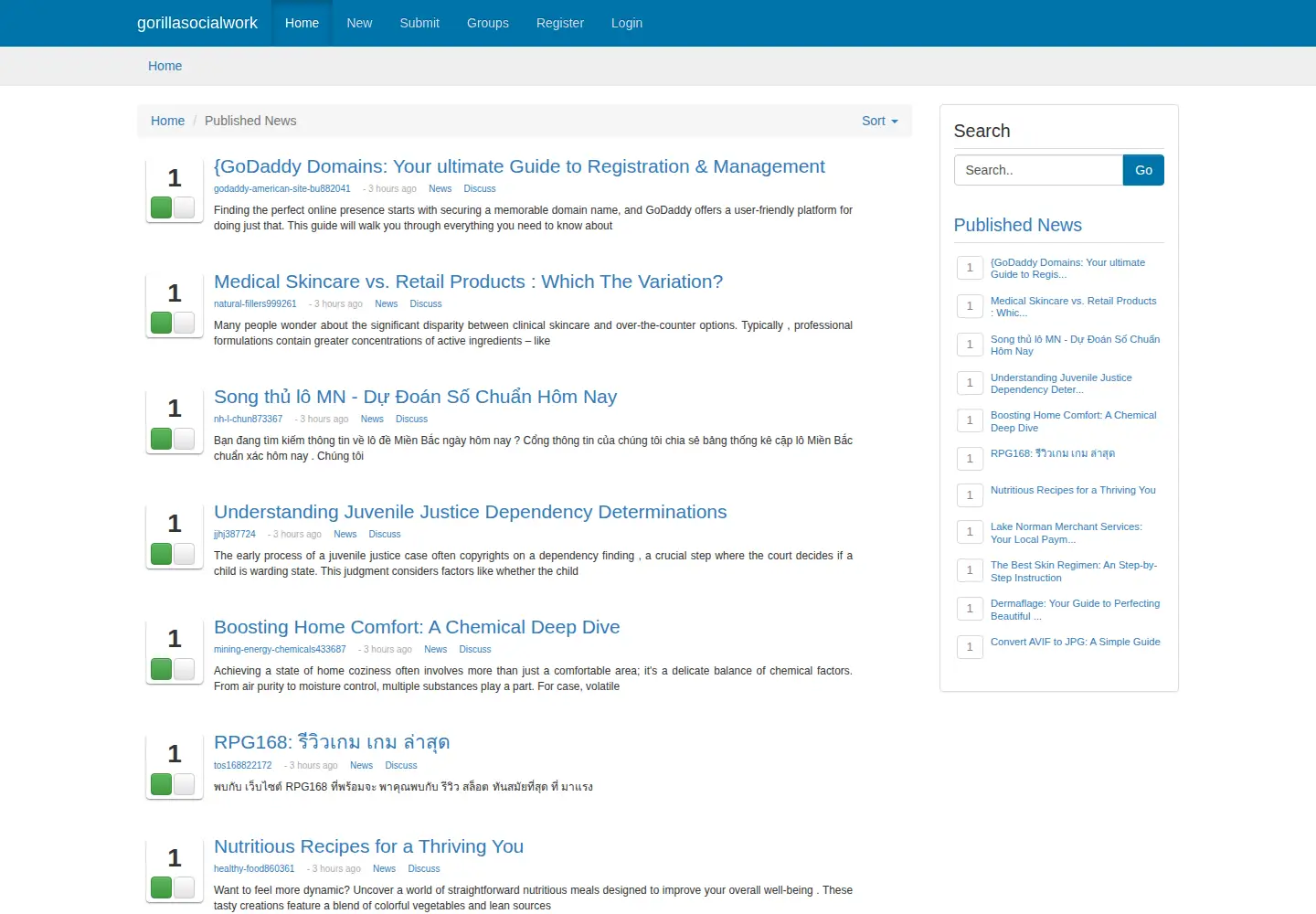Open user godaddy-american-site-bu882041 profile
Screen dimensions: 1316x914
282,188
